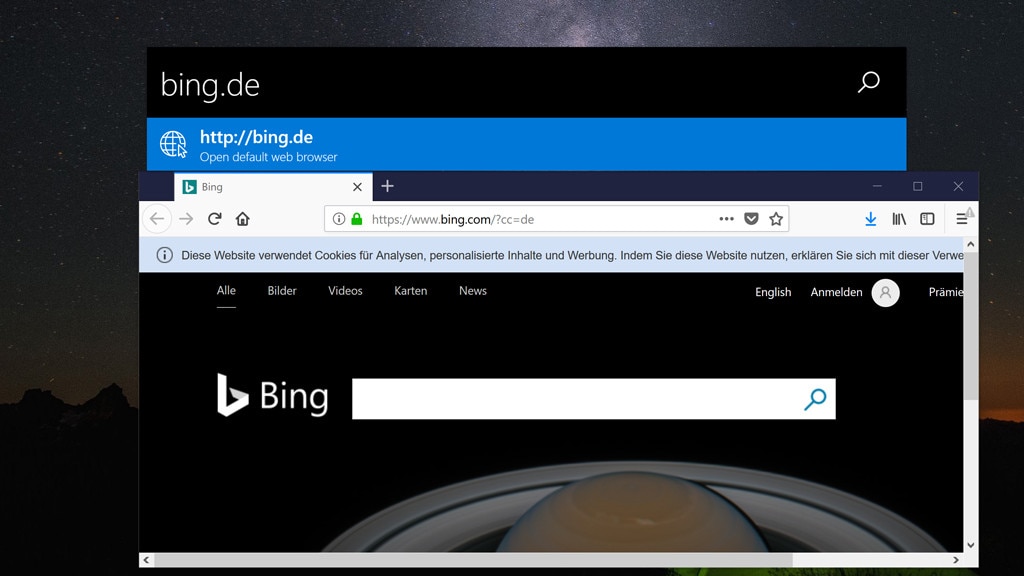Open the Bing account avatar
The height and width of the screenshot is (576, 1024).
pos(885,292)
